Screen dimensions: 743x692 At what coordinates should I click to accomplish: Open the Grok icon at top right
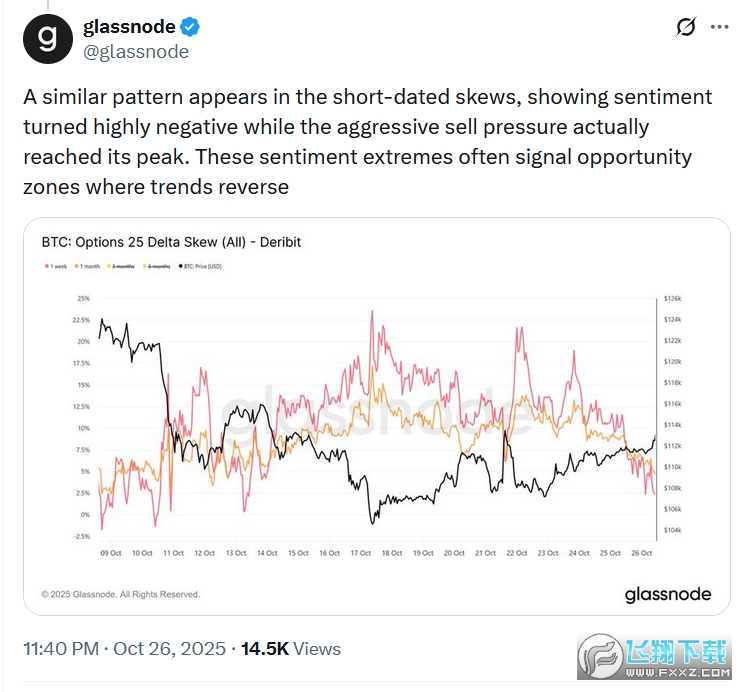point(686,28)
